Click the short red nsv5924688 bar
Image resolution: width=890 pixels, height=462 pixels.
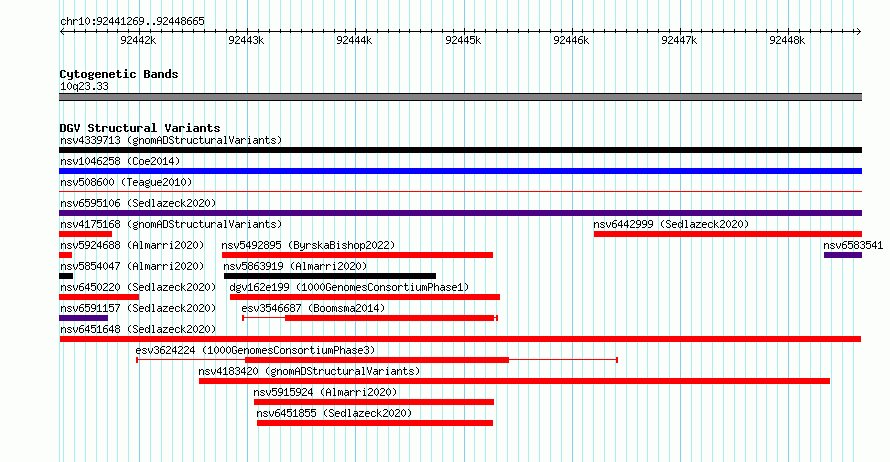coord(65,255)
